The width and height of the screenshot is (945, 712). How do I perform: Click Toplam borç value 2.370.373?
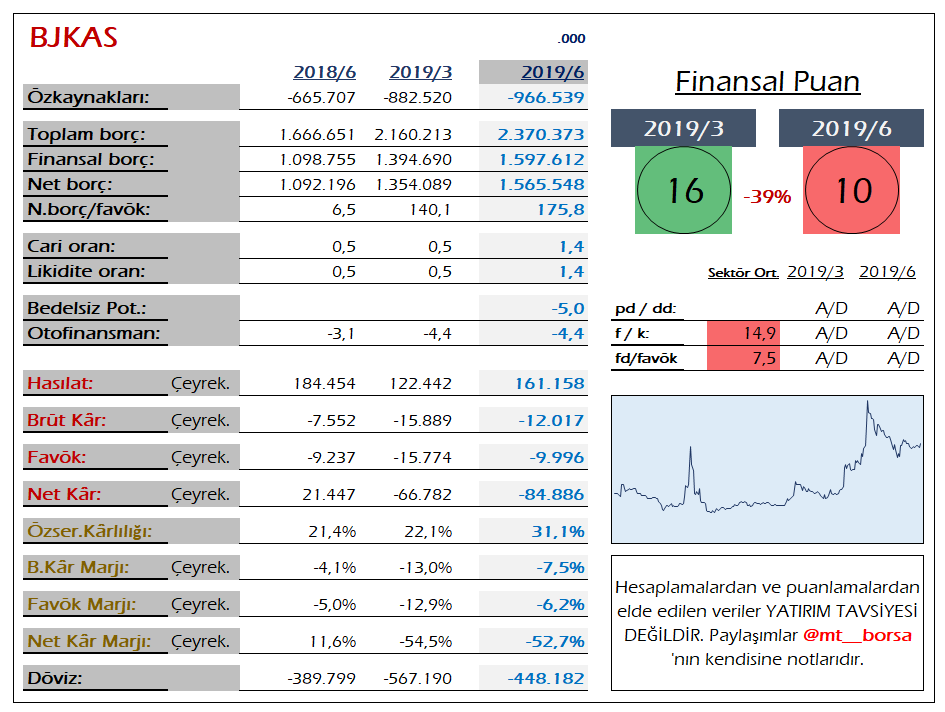click(x=541, y=134)
